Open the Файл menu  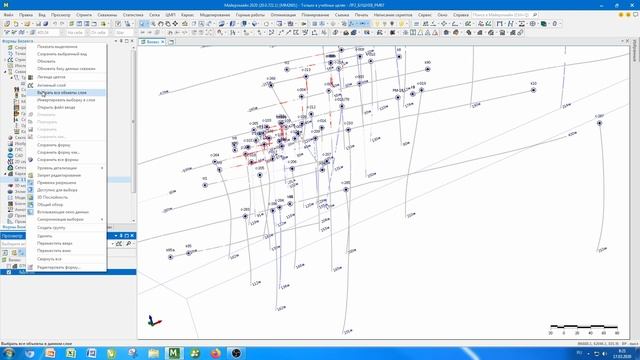click(x=8, y=15)
